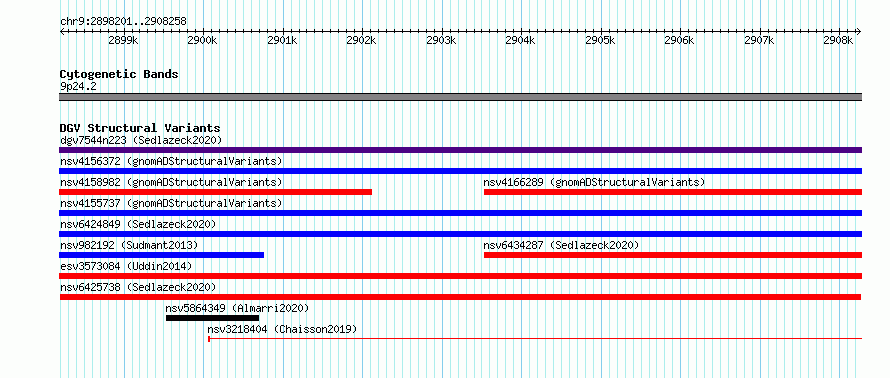Viewport: 890px width, 378px height.
Task: Open the esv3573084 (Uddin2014) label
Action: (x=126, y=266)
